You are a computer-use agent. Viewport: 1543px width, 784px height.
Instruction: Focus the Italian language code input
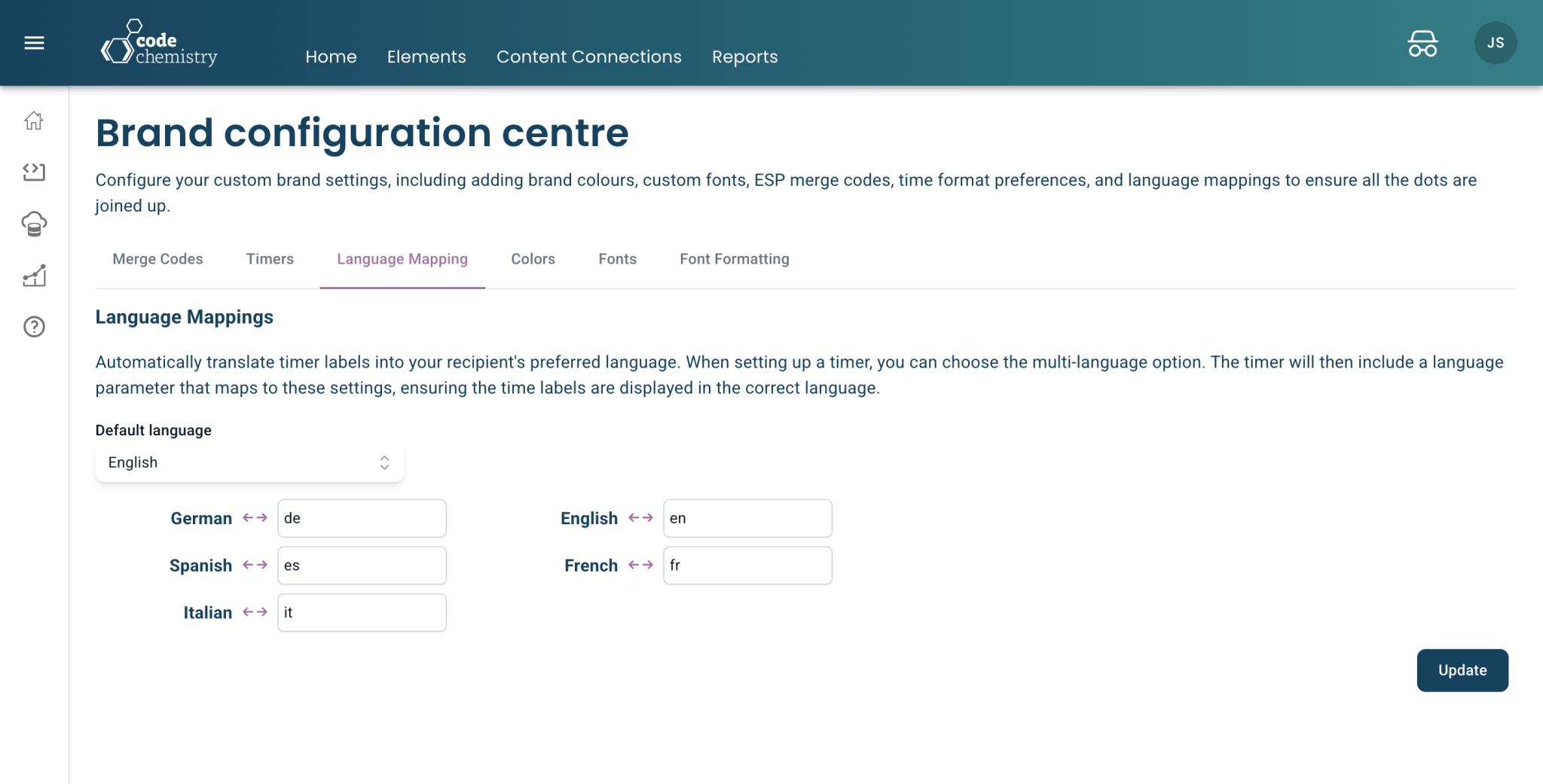point(362,612)
